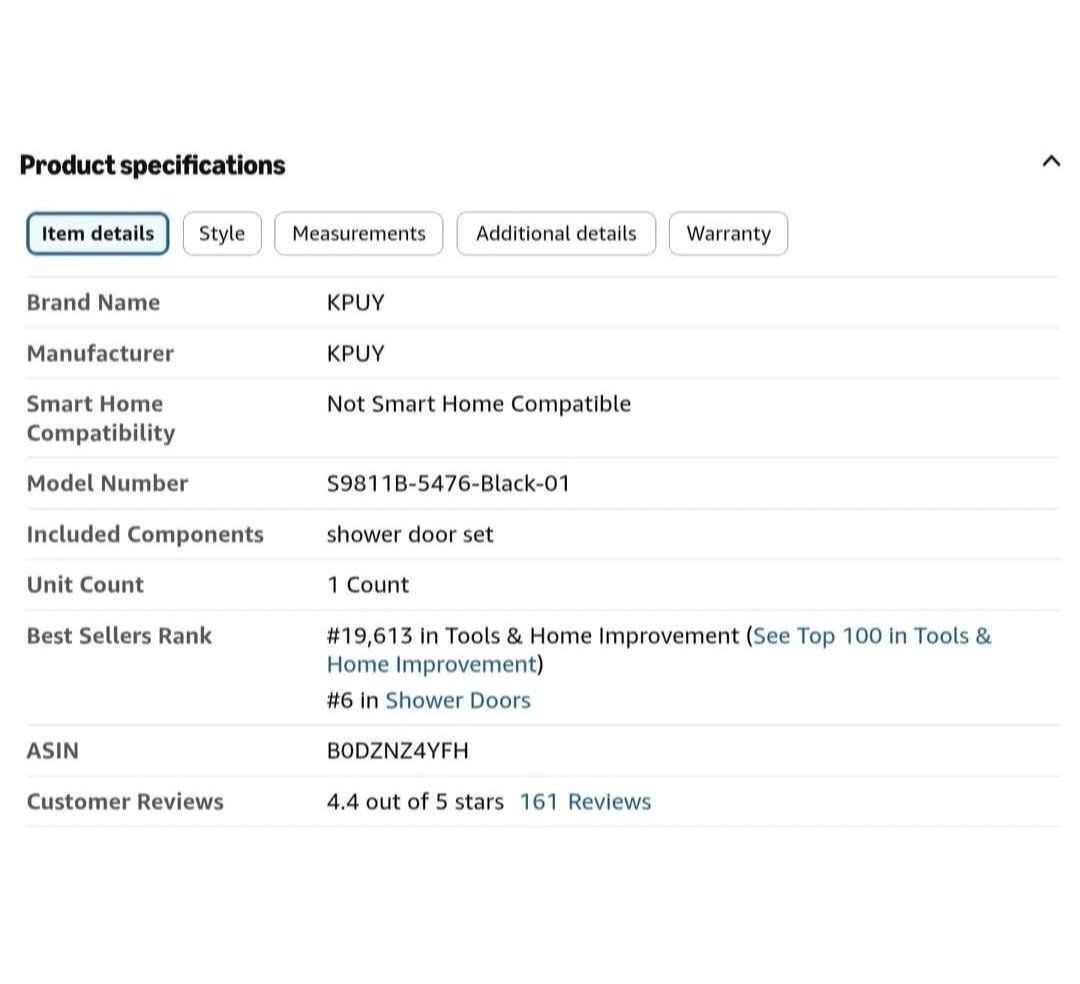The width and height of the screenshot is (1080, 984).
Task: Select the Unit Count label
Action: coord(85,585)
